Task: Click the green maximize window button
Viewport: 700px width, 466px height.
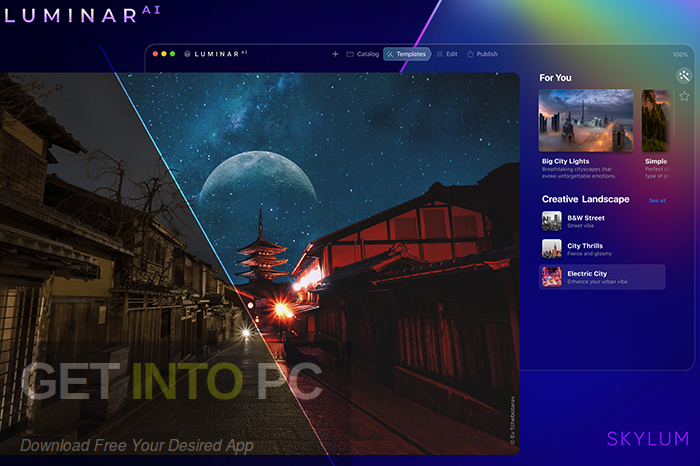Action: pos(172,54)
